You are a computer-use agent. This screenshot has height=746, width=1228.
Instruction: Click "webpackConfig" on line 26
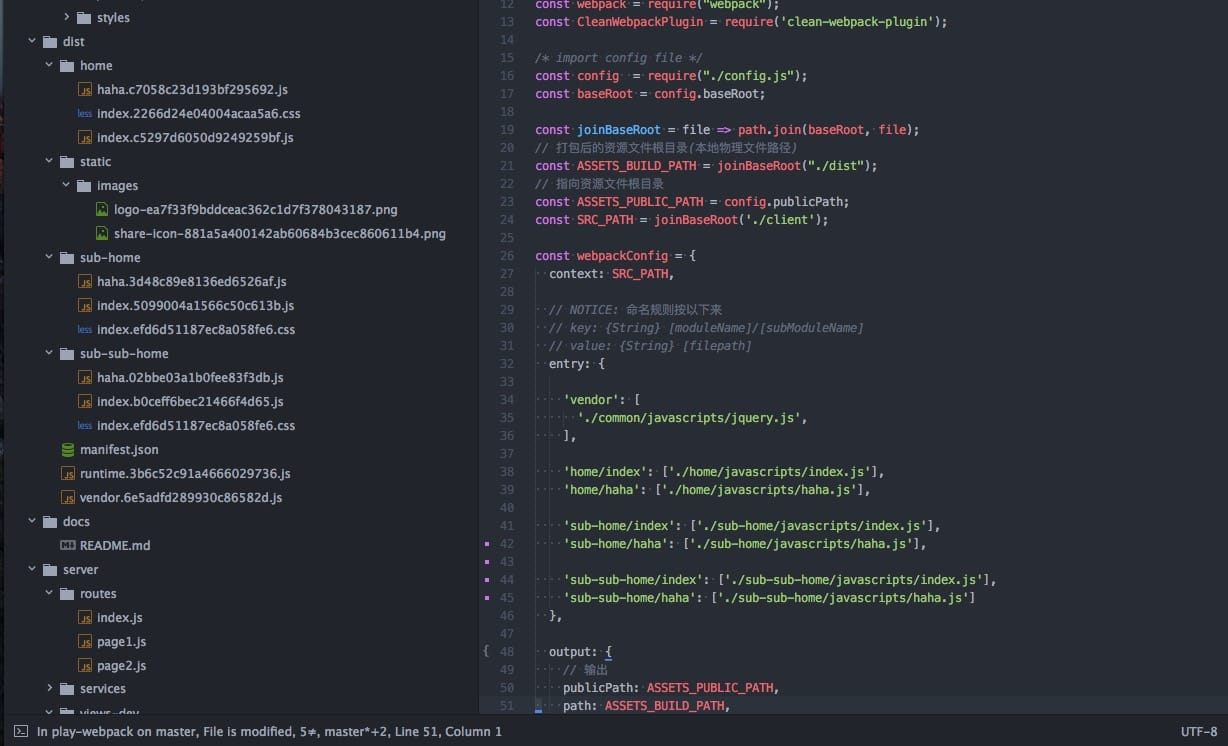click(x=622, y=255)
